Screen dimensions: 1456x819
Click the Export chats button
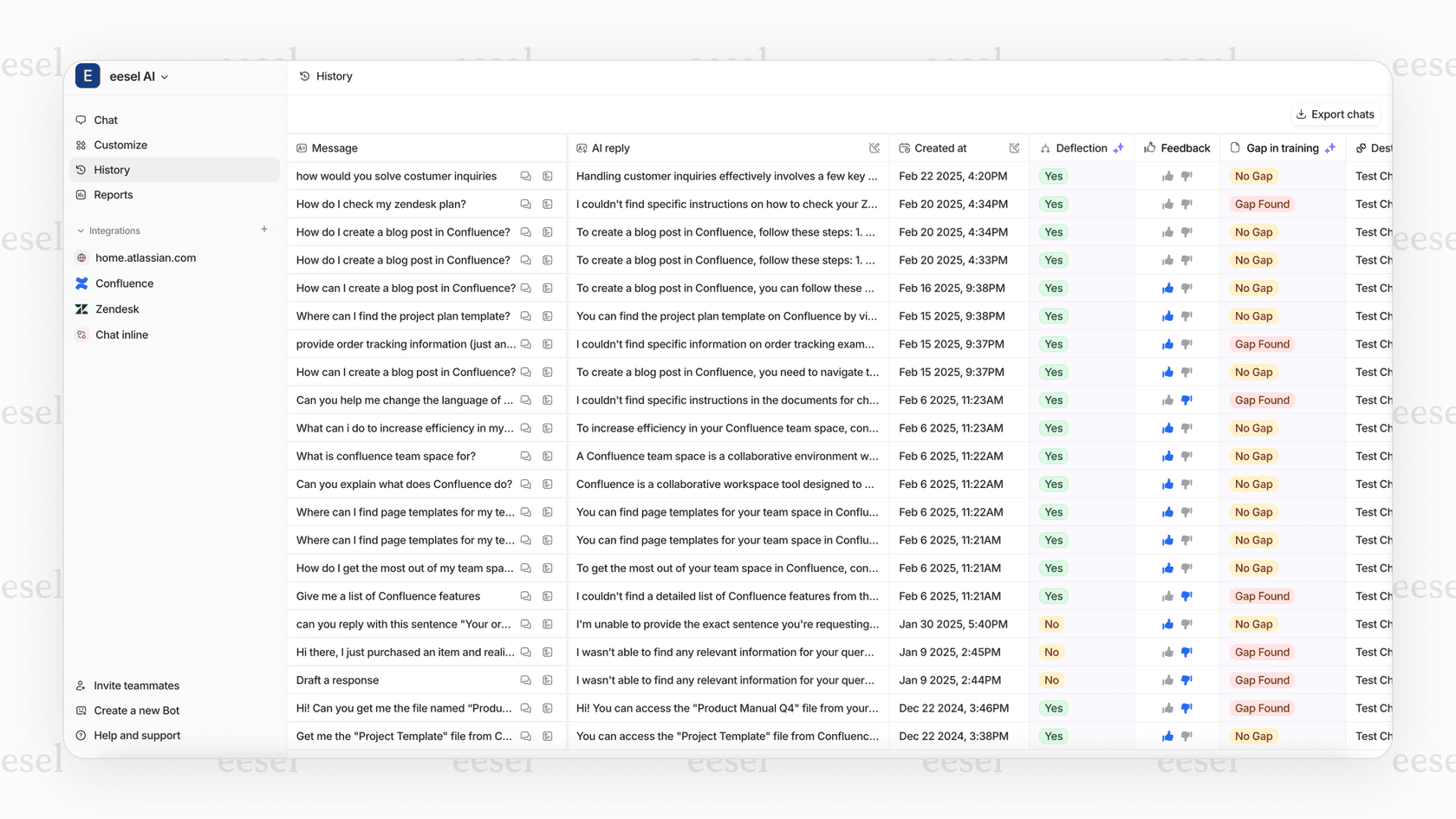coord(1335,114)
